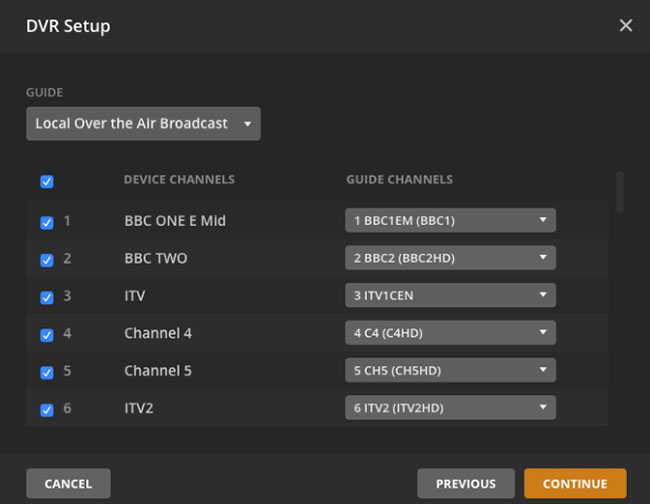The width and height of the screenshot is (650, 504).
Task: Toggle the select-all channels checkbox
Action: 47,182
